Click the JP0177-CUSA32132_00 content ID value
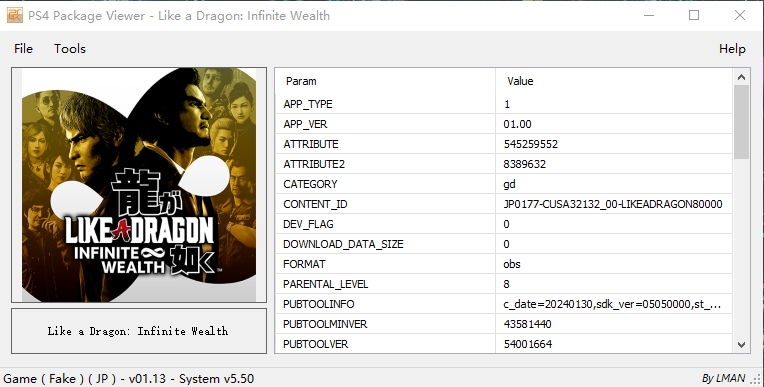This screenshot has height=387, width=764. click(x=613, y=204)
